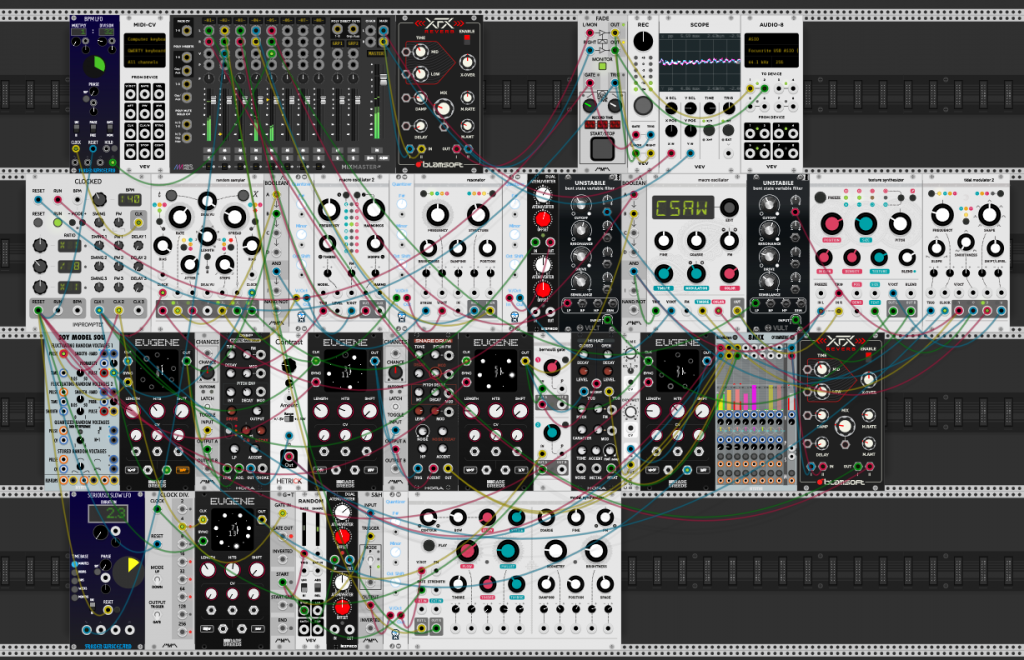Click the red Out port on Contrast module
Image resolution: width=1024 pixels, height=660 pixels.
[x=289, y=456]
